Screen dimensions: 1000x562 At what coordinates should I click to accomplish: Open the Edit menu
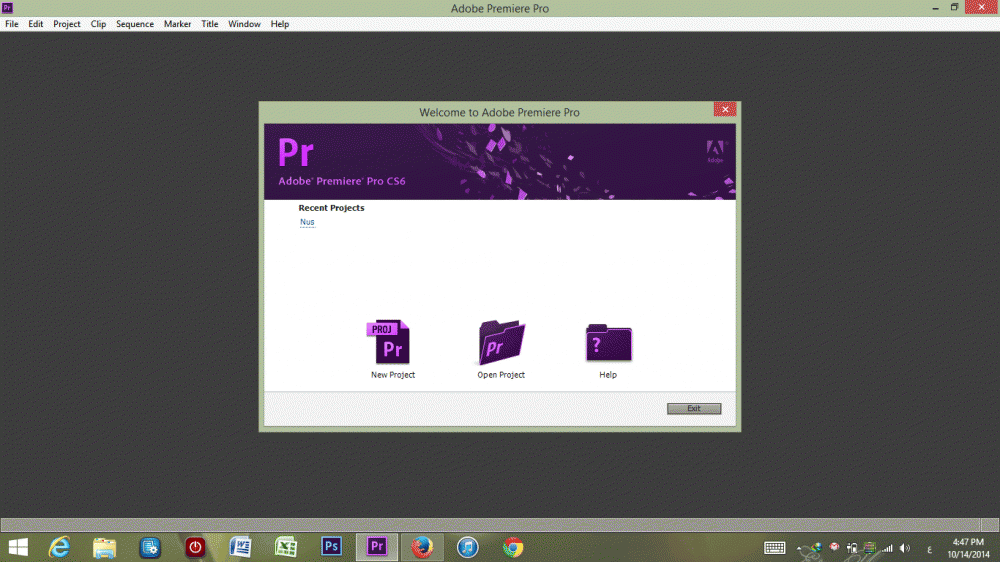point(36,24)
